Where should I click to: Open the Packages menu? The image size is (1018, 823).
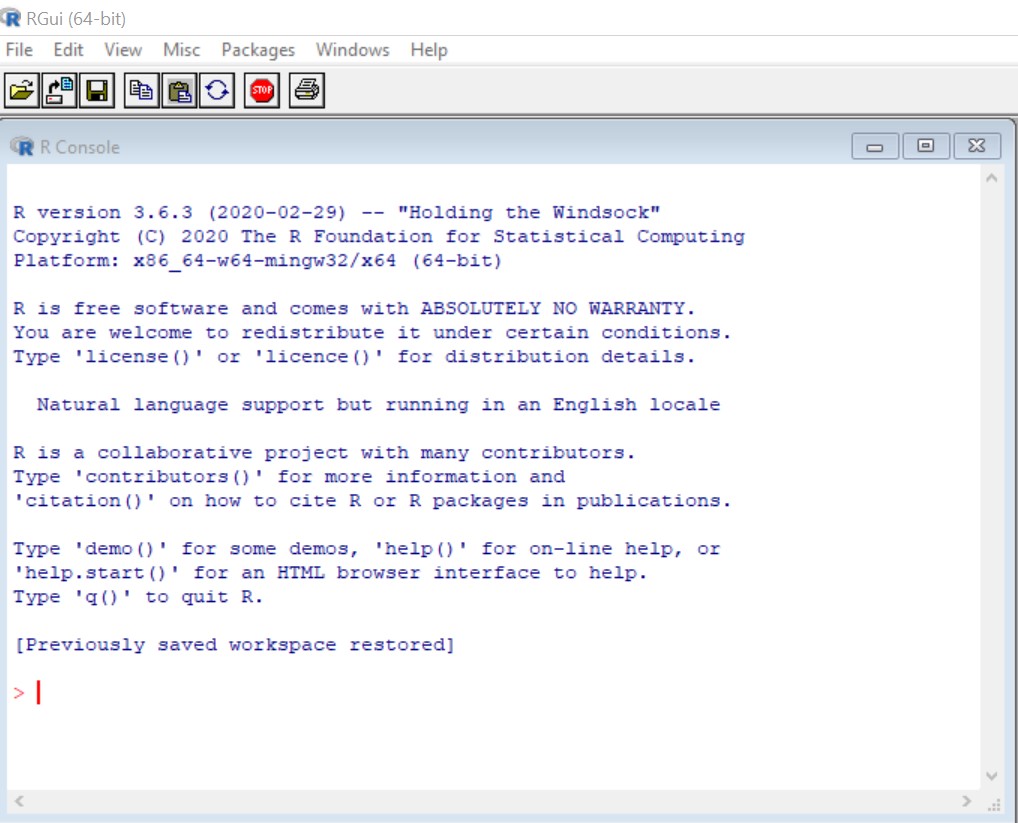(x=258, y=50)
